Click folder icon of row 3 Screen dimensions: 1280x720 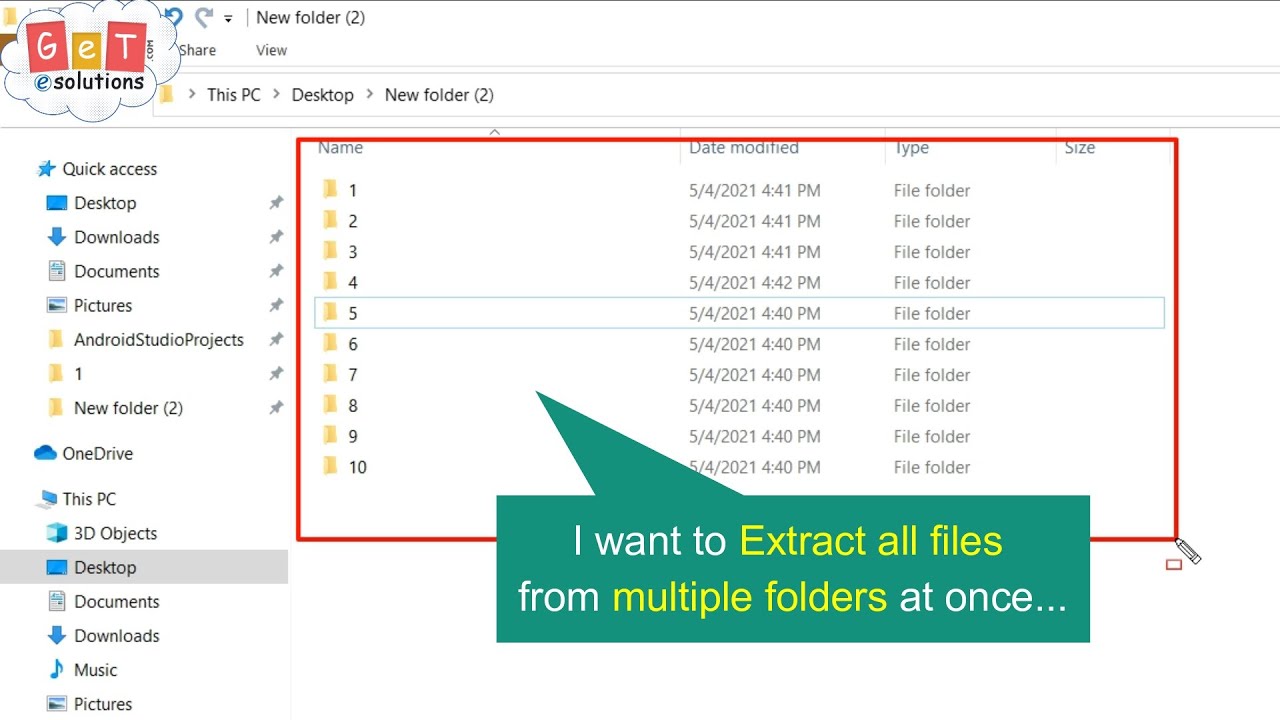tap(330, 250)
